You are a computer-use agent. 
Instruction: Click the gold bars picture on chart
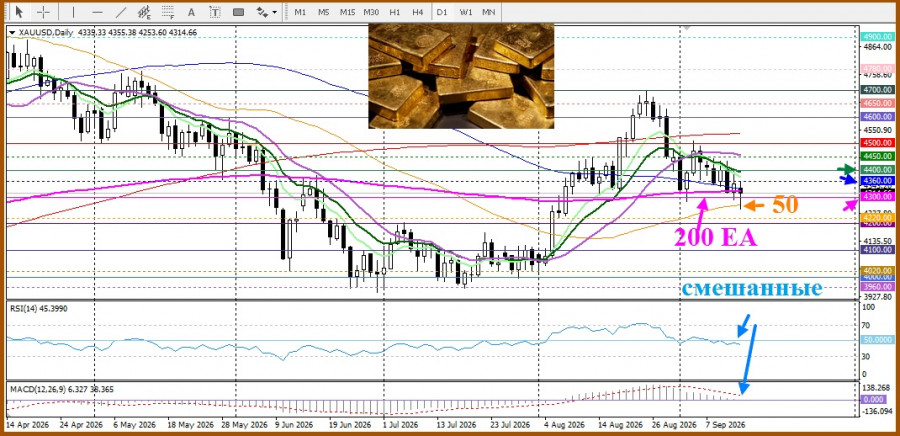coord(461,76)
